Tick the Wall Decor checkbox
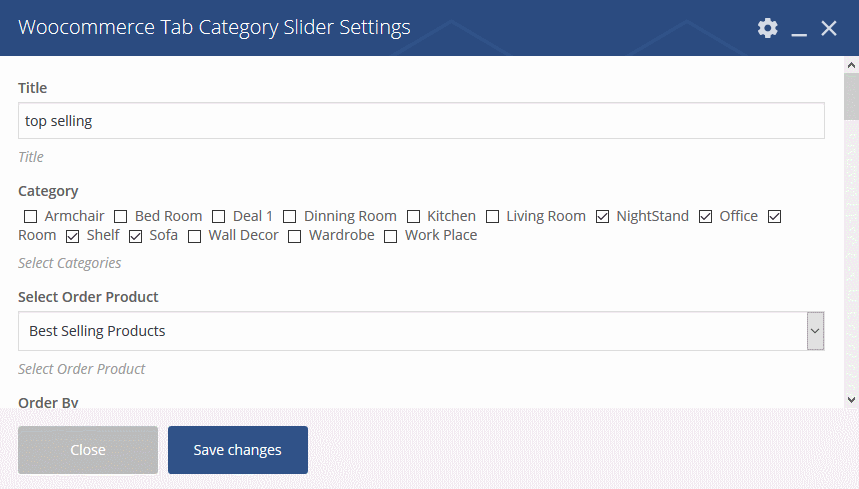The image size is (859, 489). tap(194, 237)
